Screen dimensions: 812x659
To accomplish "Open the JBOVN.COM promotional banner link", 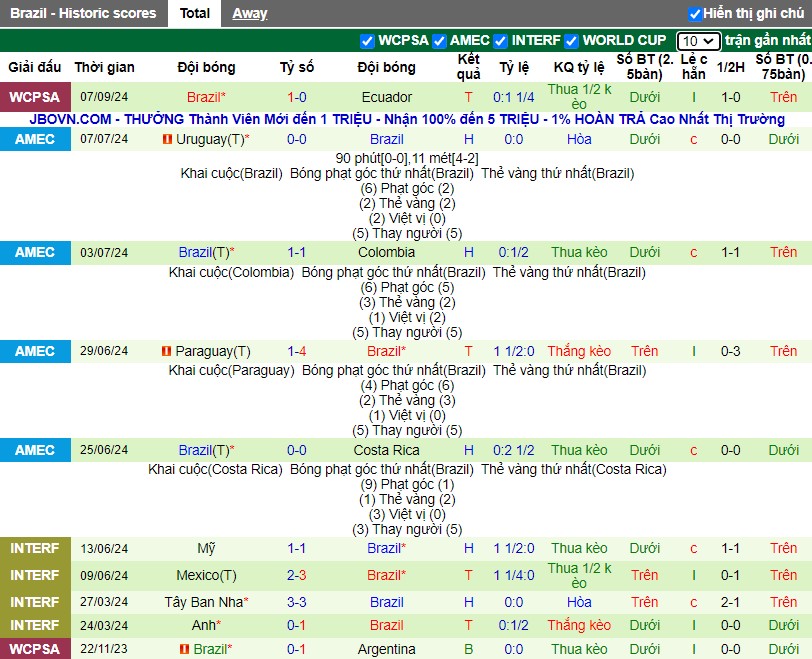I will pyautogui.click(x=407, y=120).
